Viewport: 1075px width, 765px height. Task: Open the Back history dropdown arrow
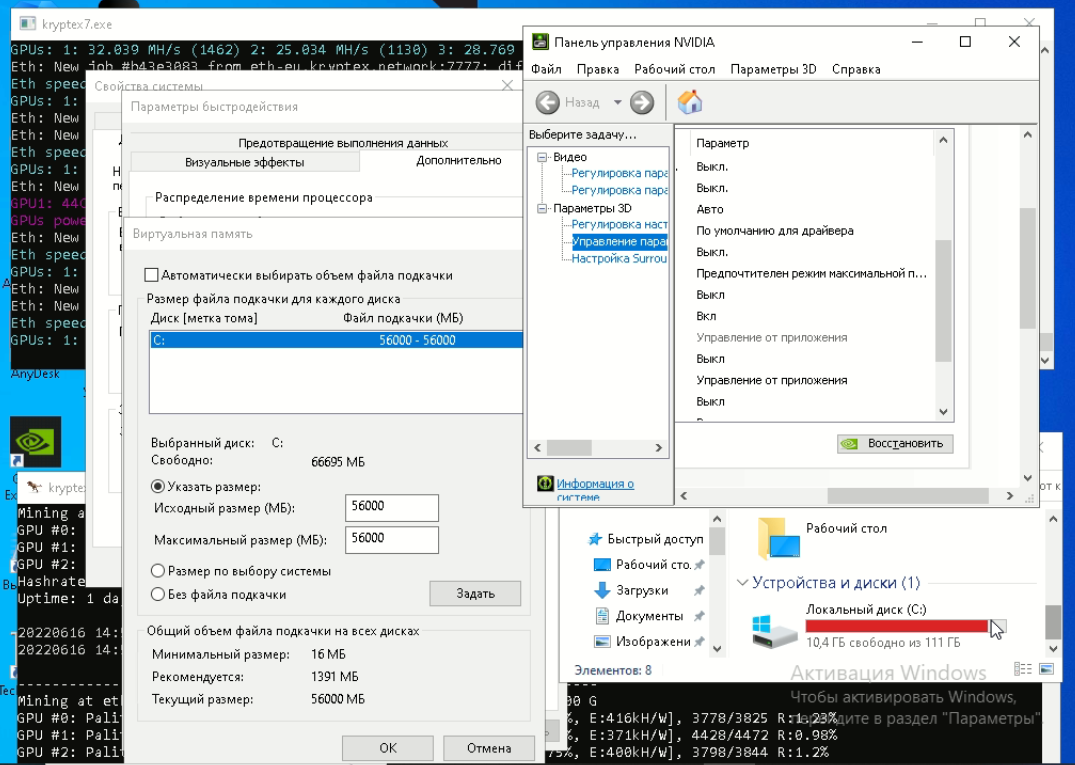(617, 103)
